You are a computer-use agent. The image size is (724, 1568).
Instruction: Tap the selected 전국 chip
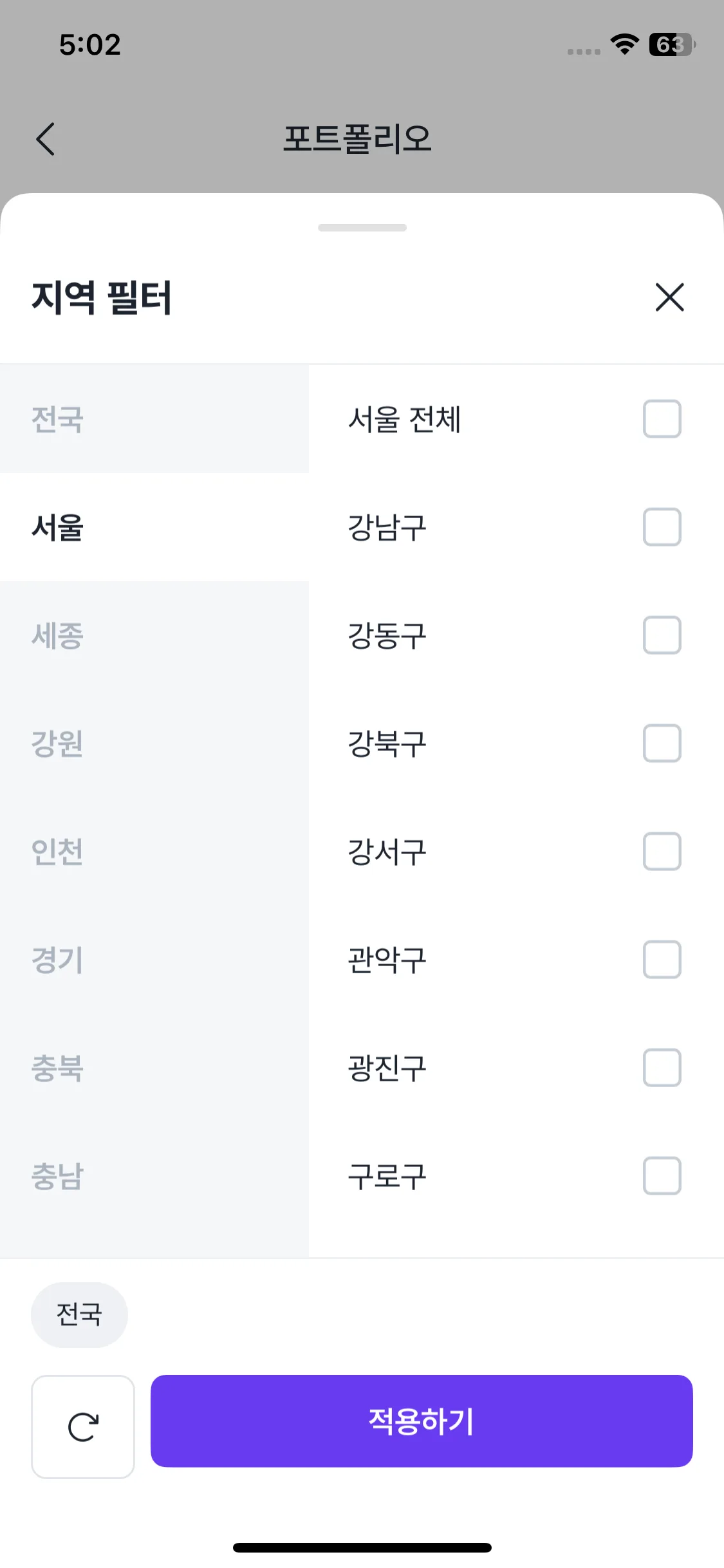click(79, 1314)
